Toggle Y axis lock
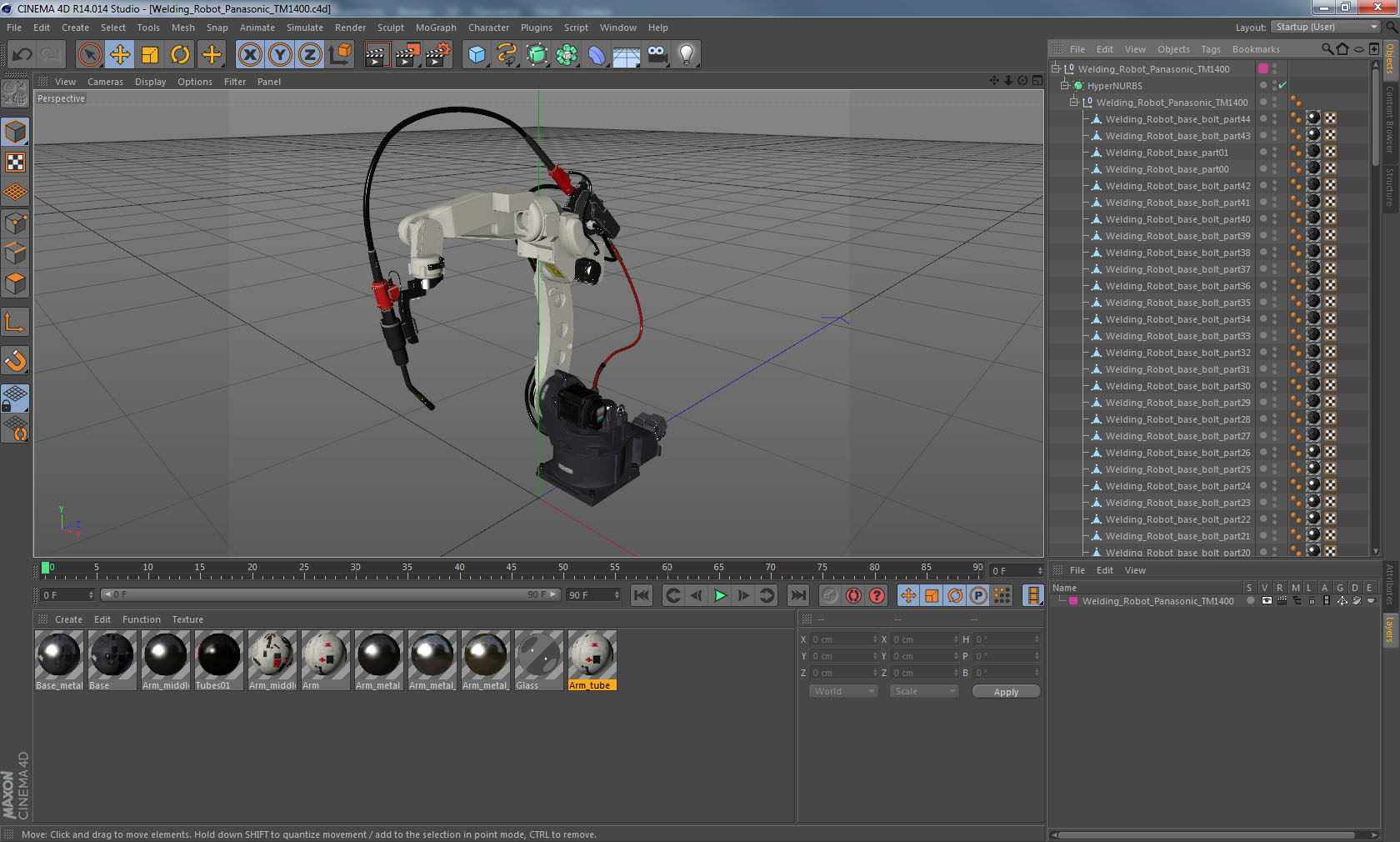The image size is (1400, 842). point(280,55)
